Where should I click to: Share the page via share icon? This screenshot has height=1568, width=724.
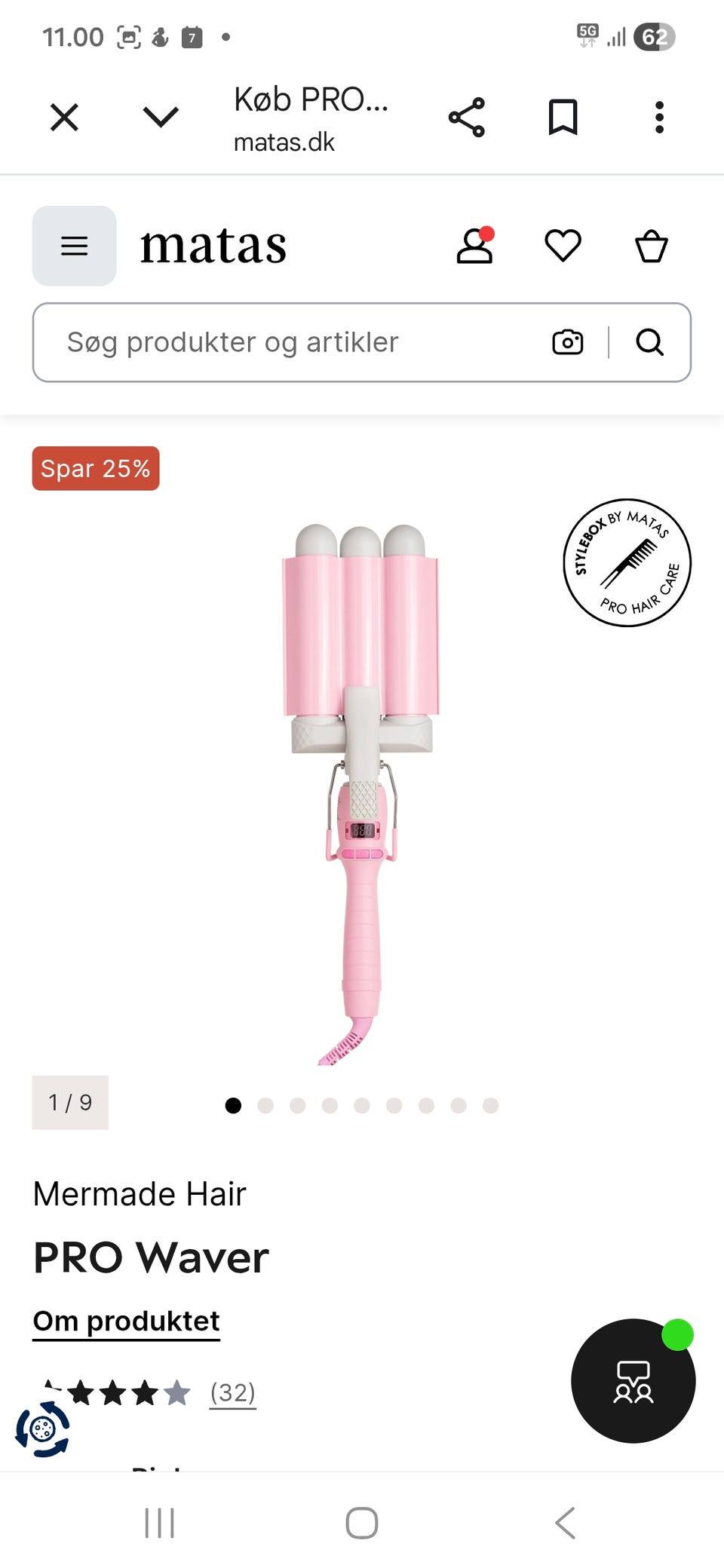[x=467, y=118]
